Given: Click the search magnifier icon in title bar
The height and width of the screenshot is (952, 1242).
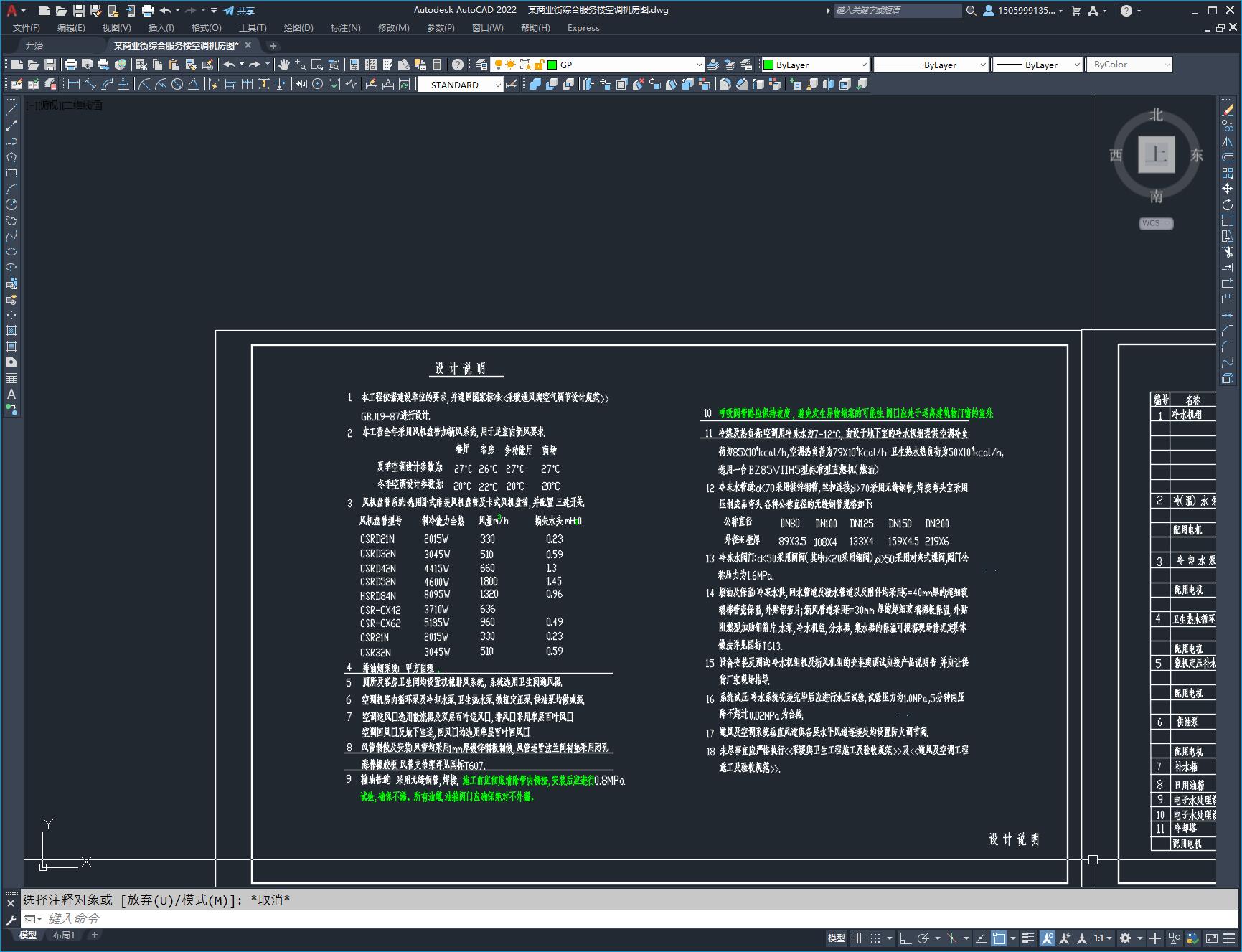Looking at the screenshot, I should point(971,10).
